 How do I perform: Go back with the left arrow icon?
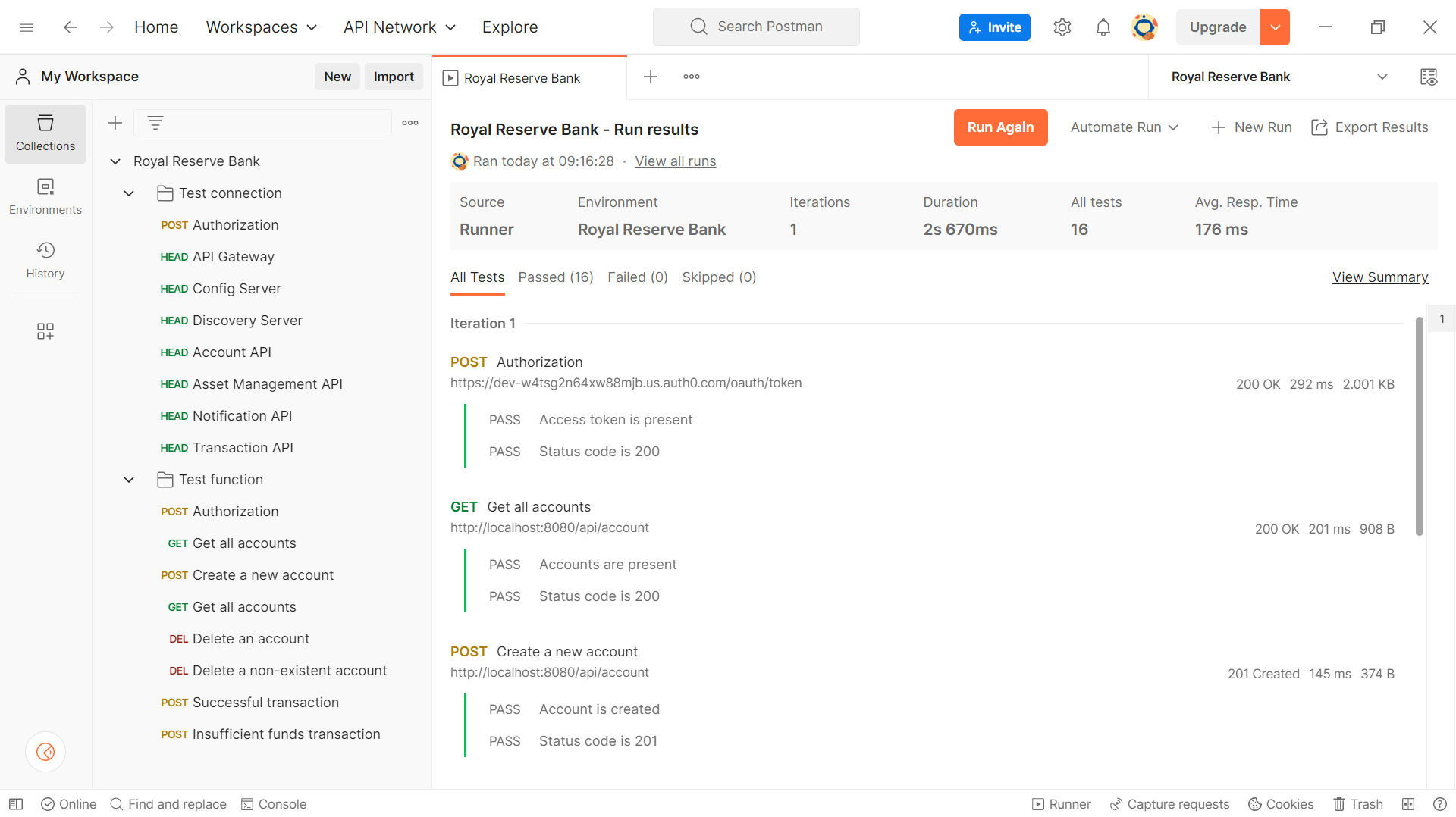pos(71,27)
